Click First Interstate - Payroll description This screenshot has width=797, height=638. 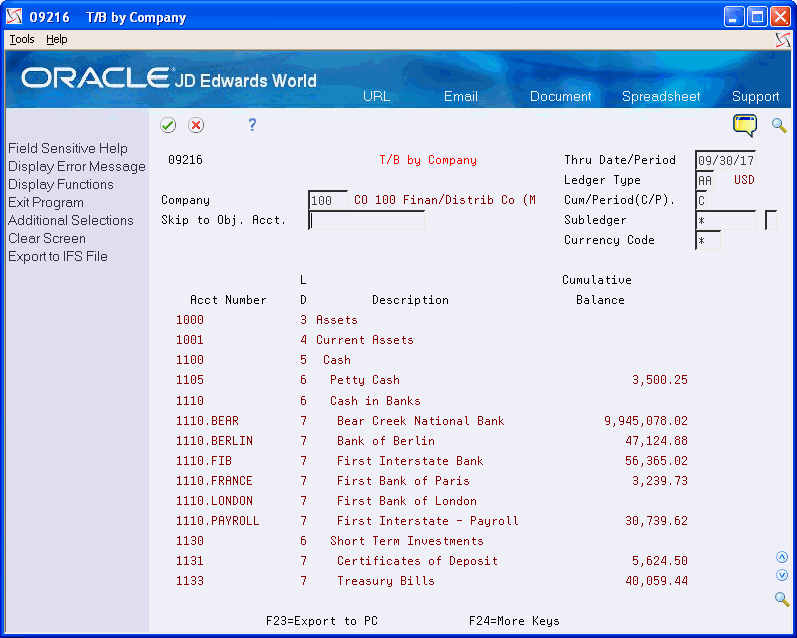pos(427,521)
